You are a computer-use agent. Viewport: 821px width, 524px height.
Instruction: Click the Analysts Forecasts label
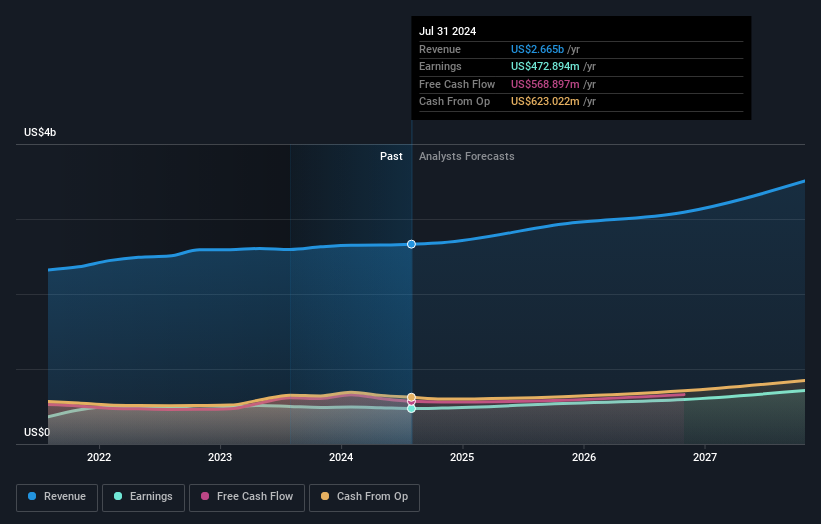tap(467, 156)
